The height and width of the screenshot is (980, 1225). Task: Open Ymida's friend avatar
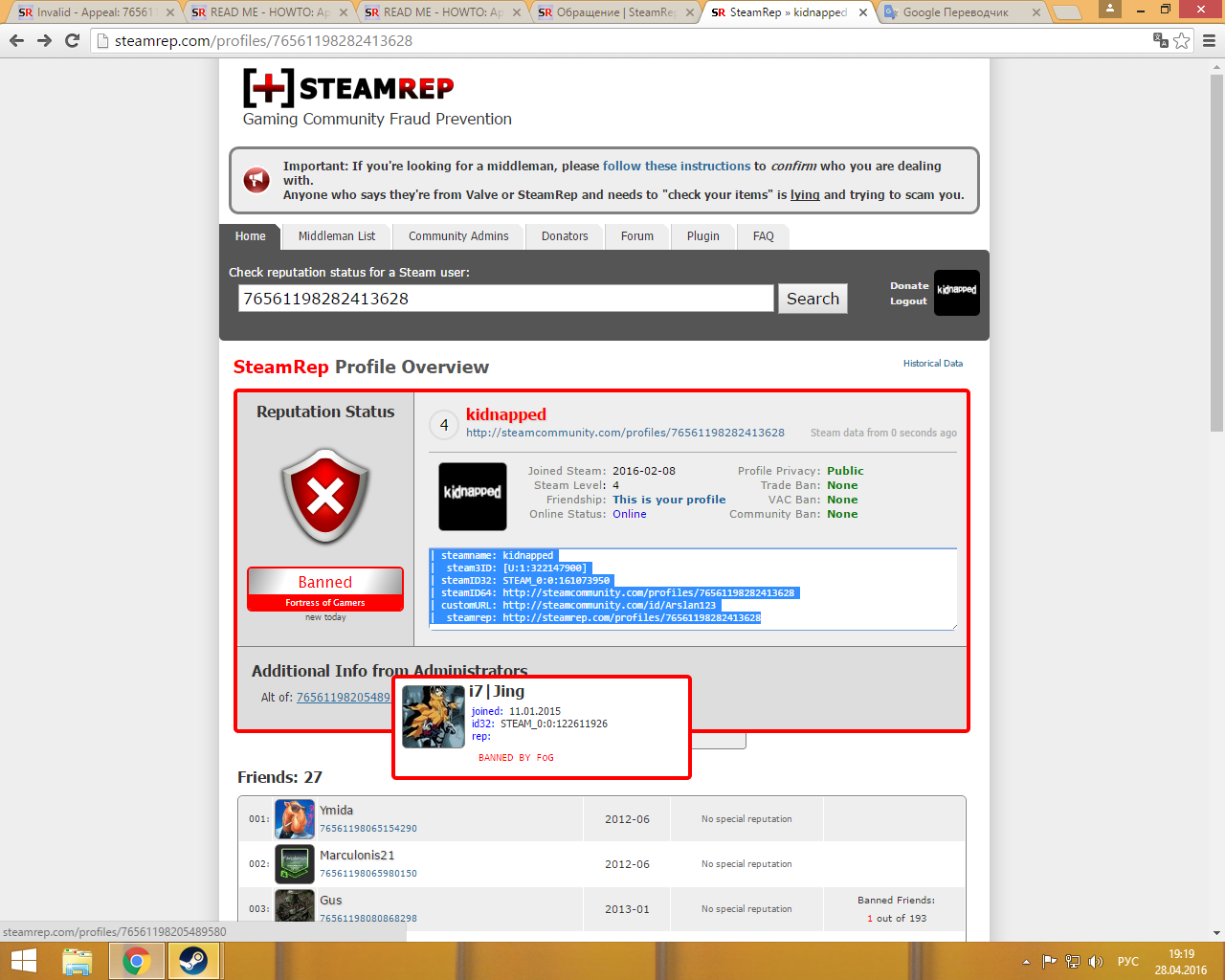295,819
